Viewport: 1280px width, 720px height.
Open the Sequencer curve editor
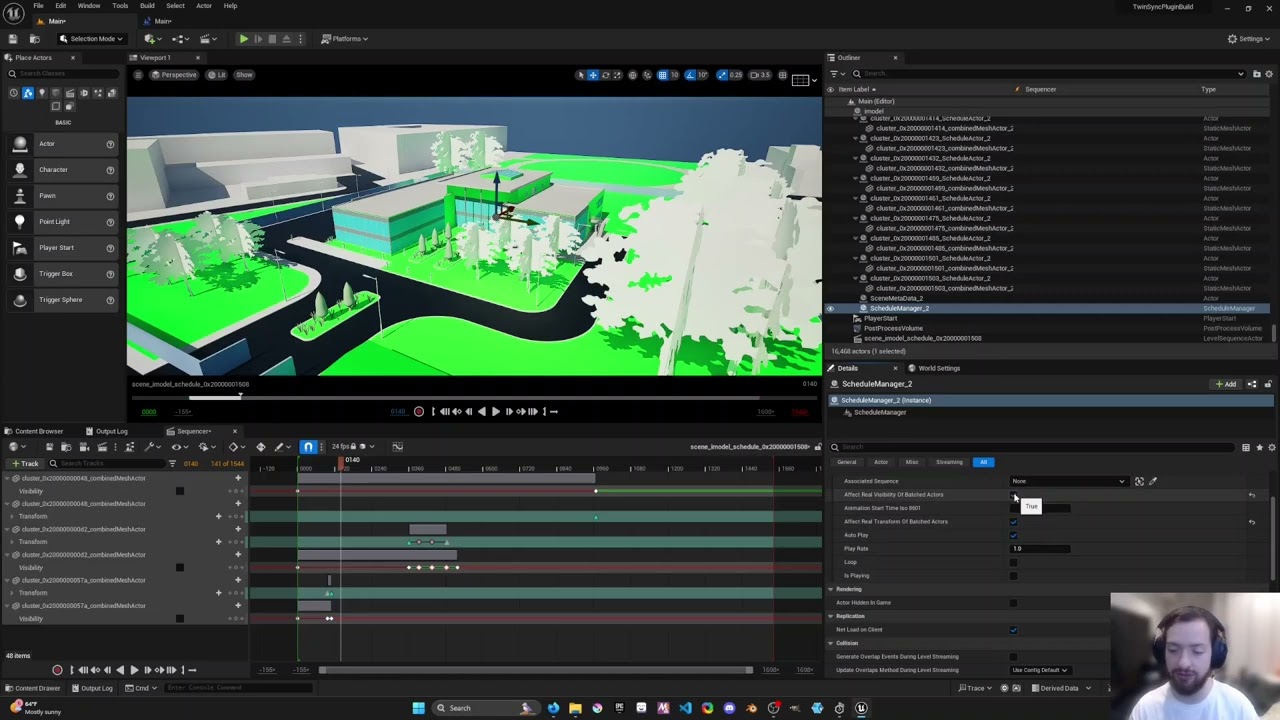397,447
